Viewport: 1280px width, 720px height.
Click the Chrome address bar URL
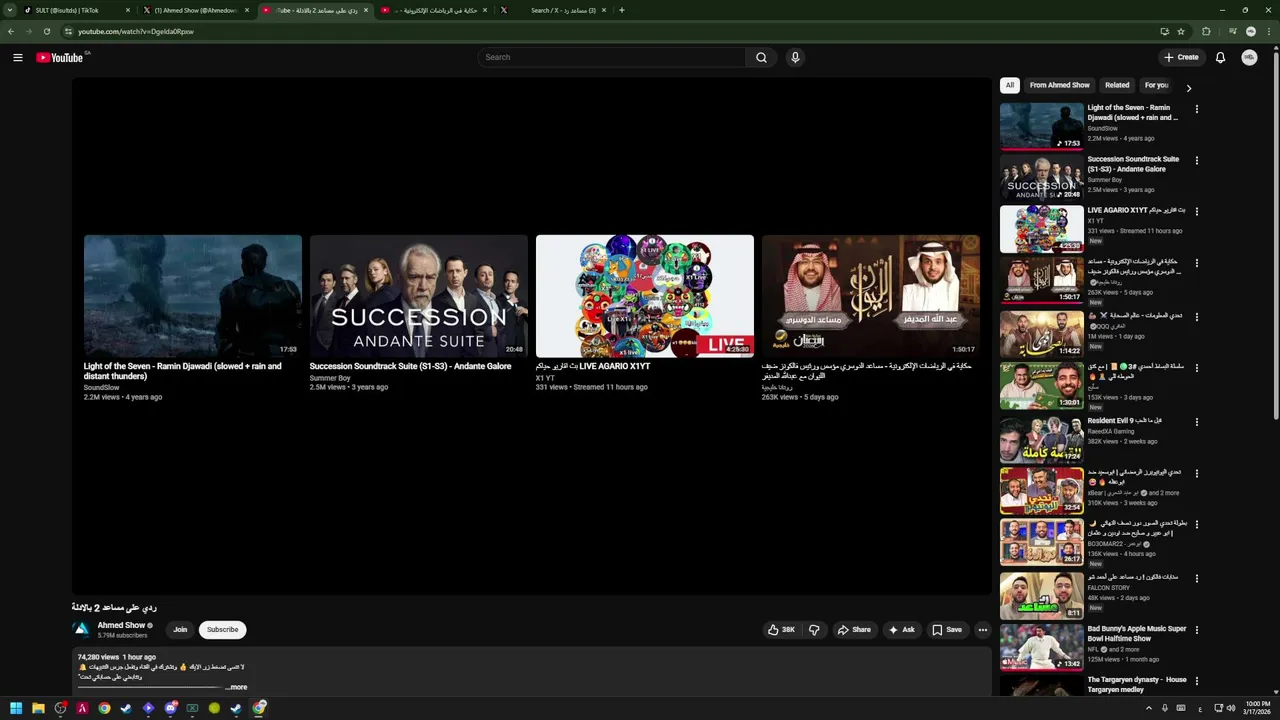[x=136, y=31]
